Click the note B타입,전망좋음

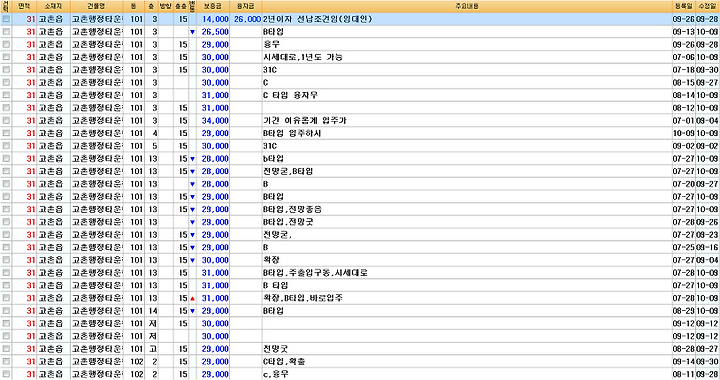click(x=292, y=209)
